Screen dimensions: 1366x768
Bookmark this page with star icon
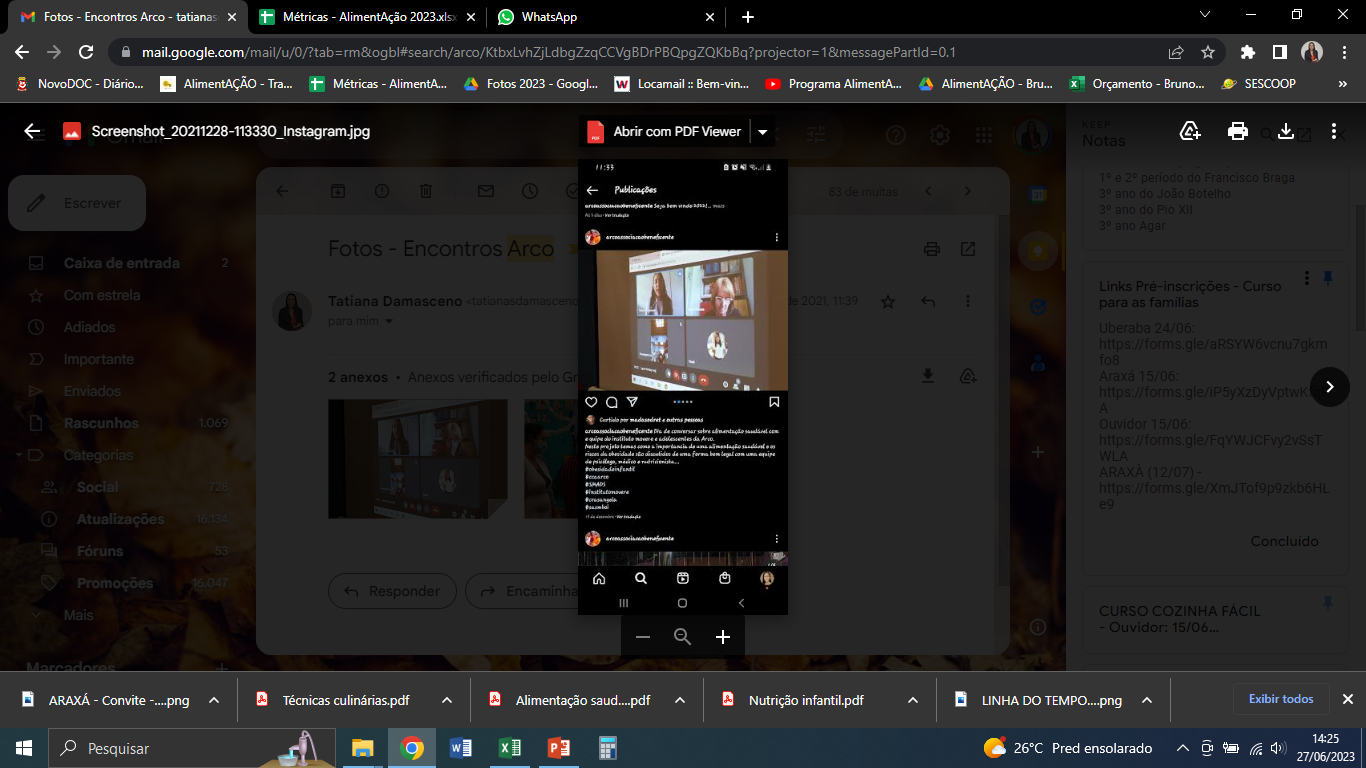coord(1208,52)
